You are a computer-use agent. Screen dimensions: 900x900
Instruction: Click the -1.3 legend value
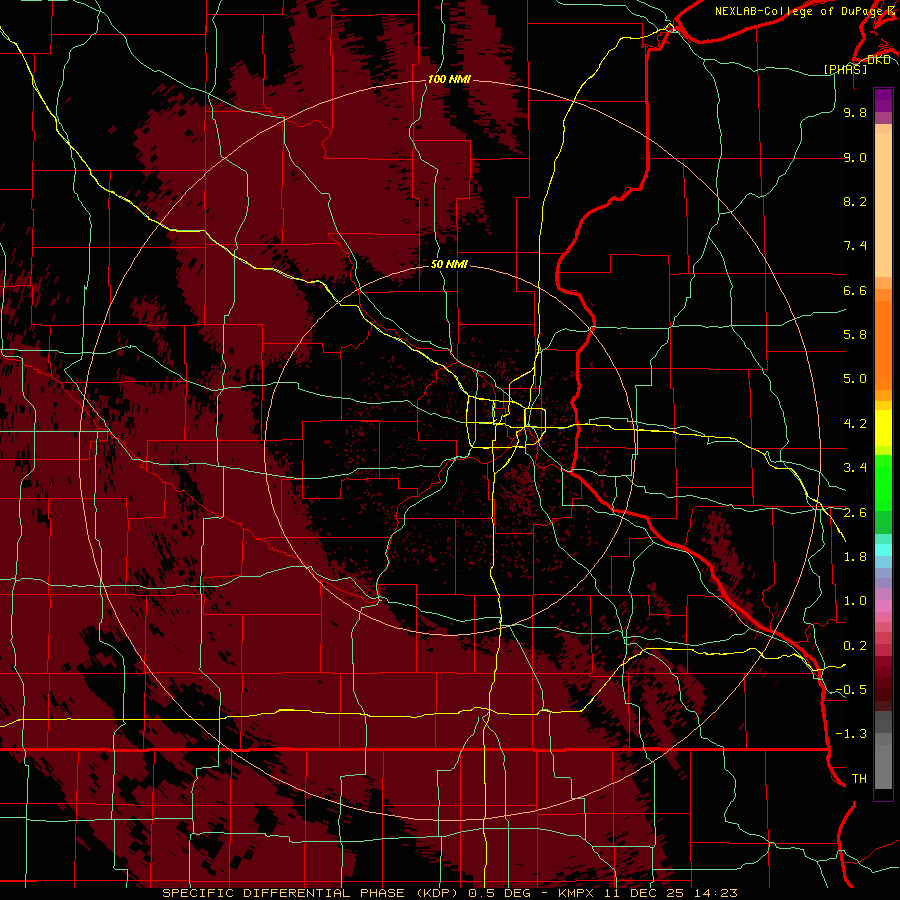pos(851,734)
